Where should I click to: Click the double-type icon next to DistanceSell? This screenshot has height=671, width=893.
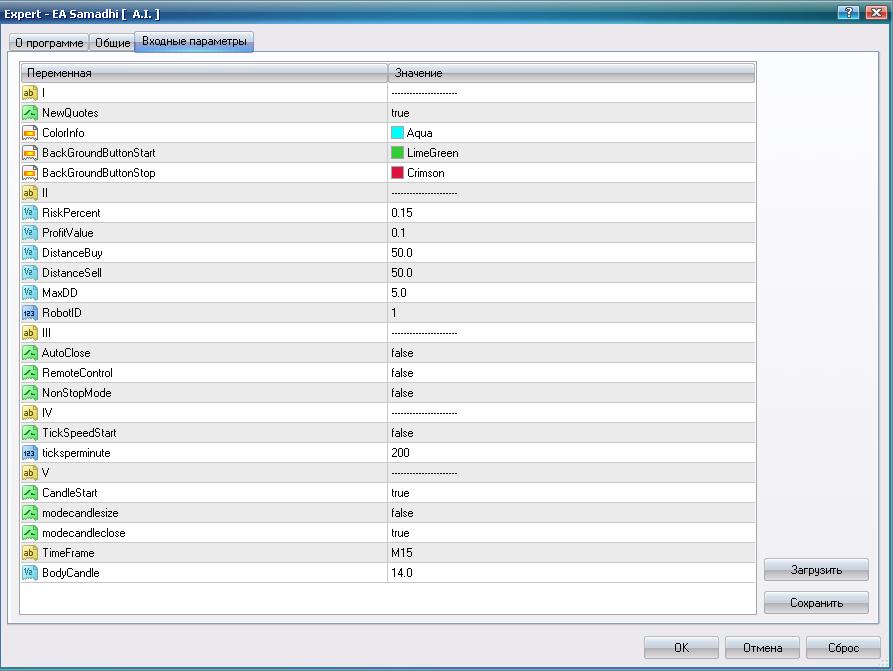[30, 272]
